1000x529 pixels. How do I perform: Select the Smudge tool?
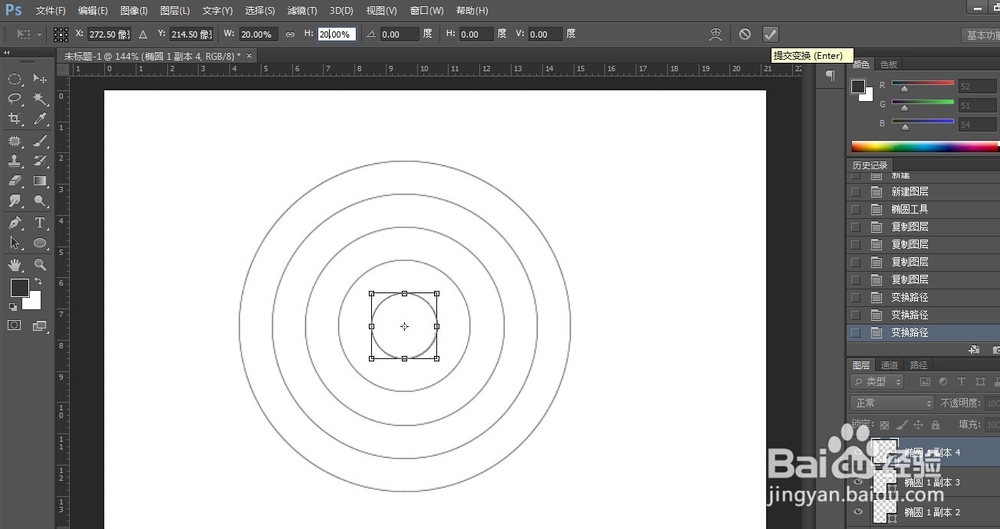tap(14, 201)
